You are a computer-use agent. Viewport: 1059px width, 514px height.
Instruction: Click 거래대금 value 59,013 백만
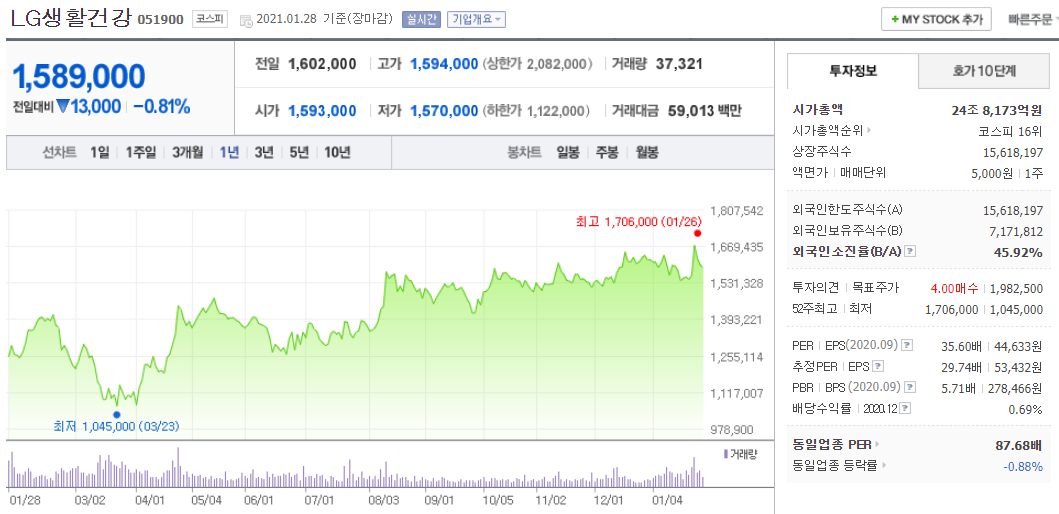point(704,111)
